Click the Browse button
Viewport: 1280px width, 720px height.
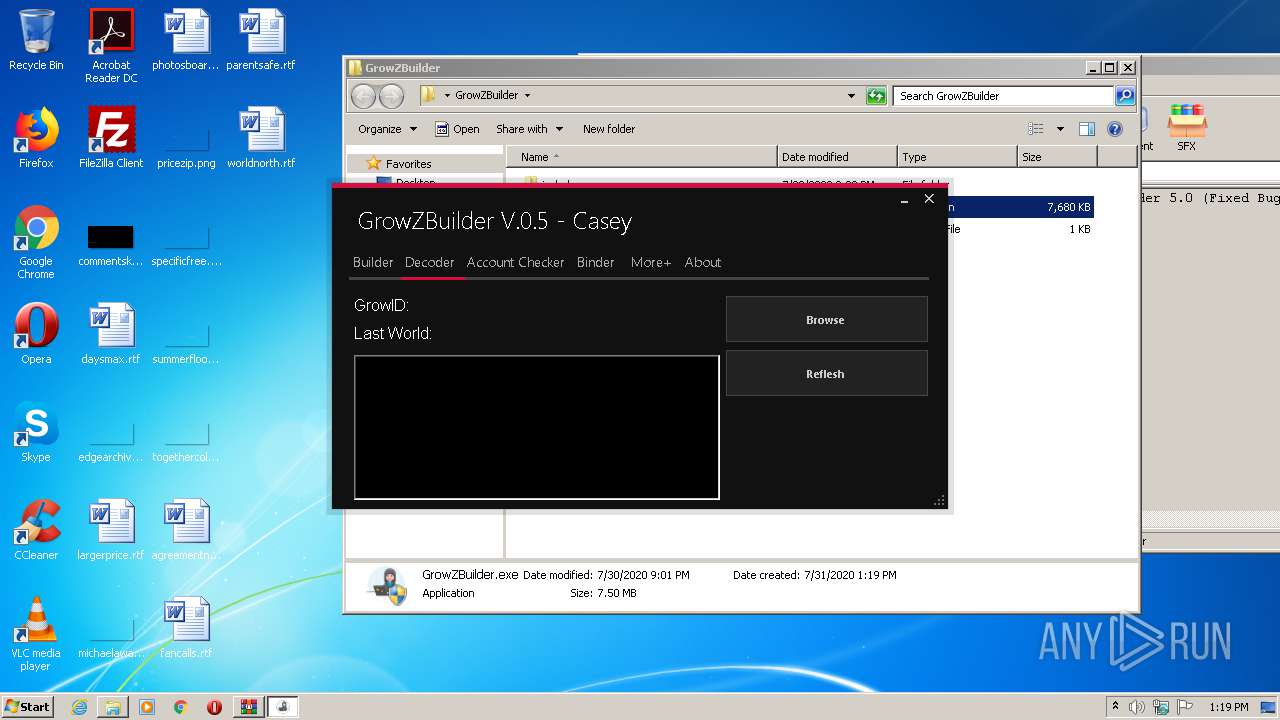[826, 320]
